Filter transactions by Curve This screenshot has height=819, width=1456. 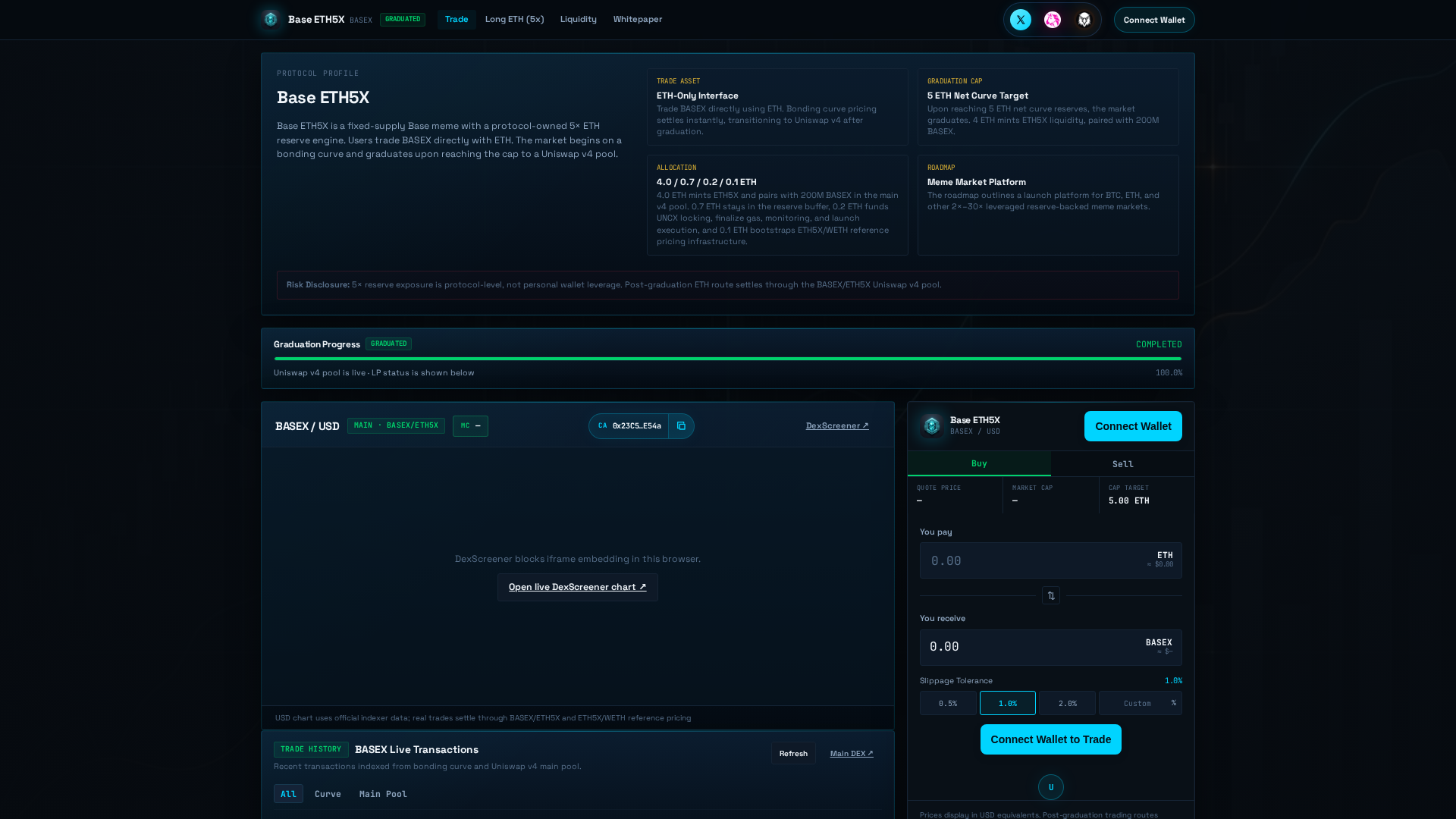328,794
